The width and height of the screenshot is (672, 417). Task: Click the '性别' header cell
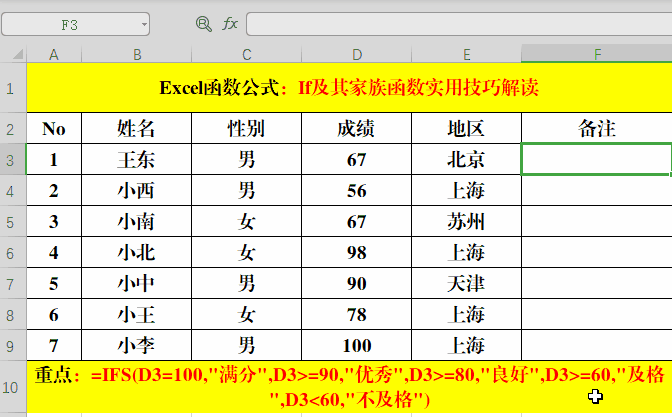point(246,129)
